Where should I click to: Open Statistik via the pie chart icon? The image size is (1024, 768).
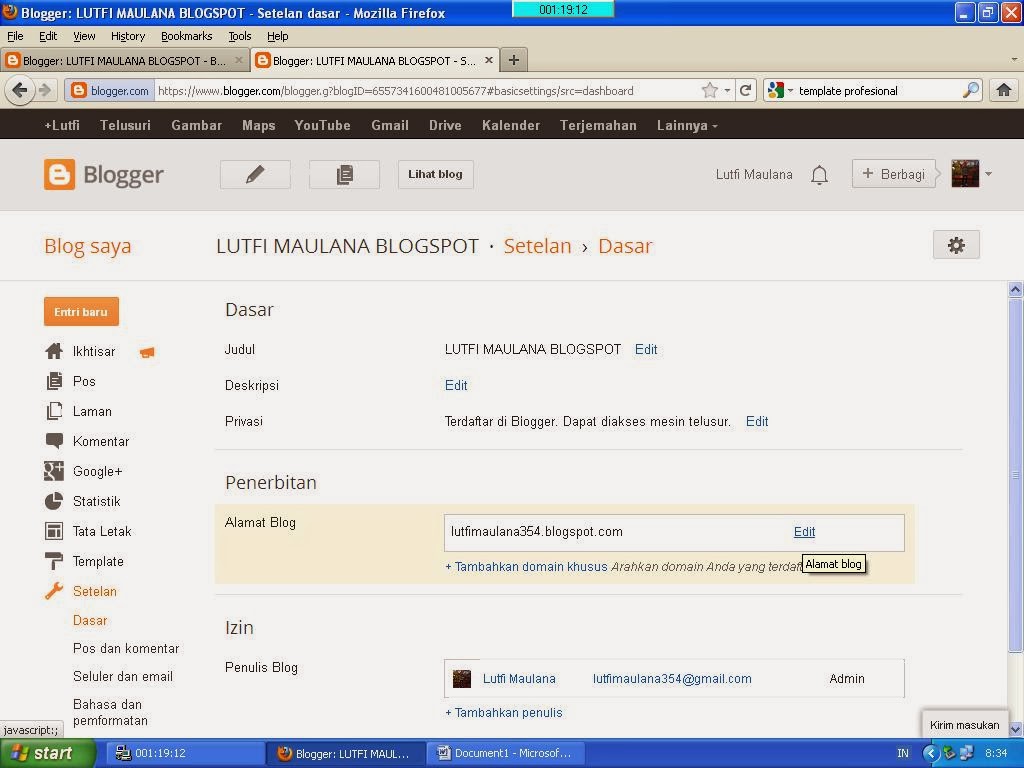[55, 501]
